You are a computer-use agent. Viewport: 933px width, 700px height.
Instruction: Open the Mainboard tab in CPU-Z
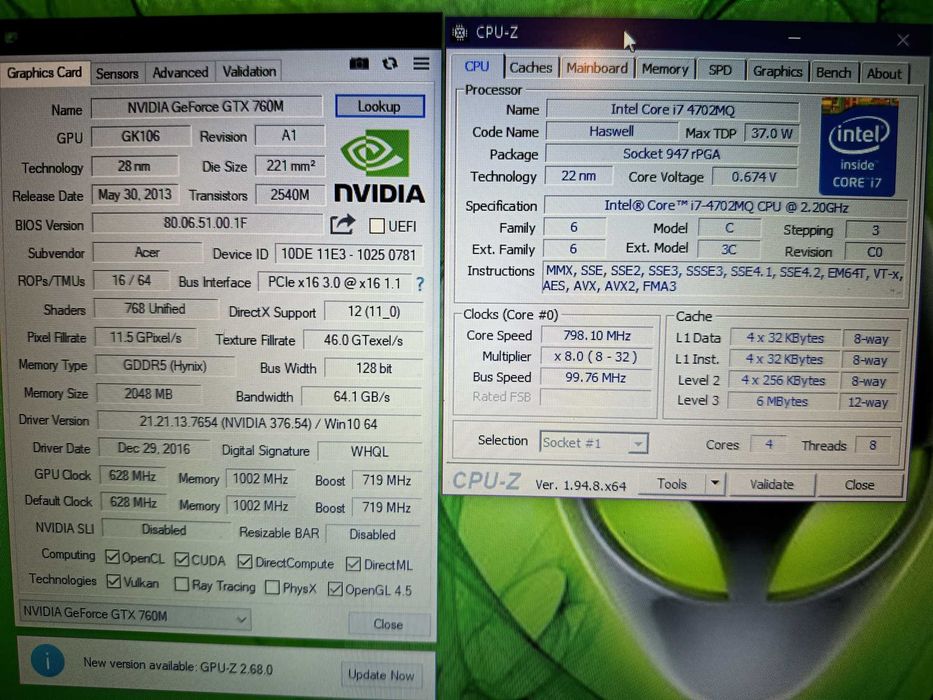[x=597, y=68]
